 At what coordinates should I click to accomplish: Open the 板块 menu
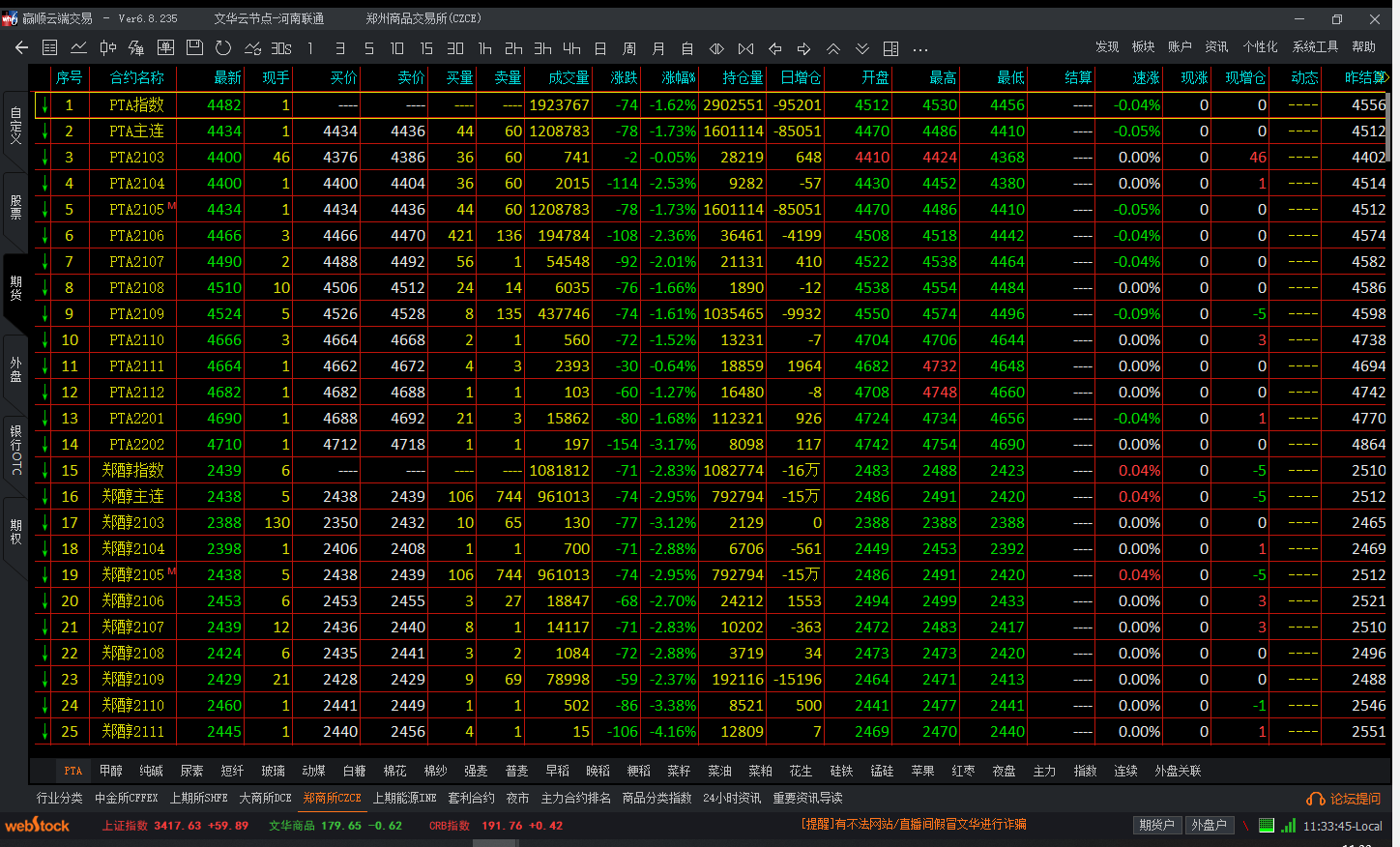click(1143, 46)
